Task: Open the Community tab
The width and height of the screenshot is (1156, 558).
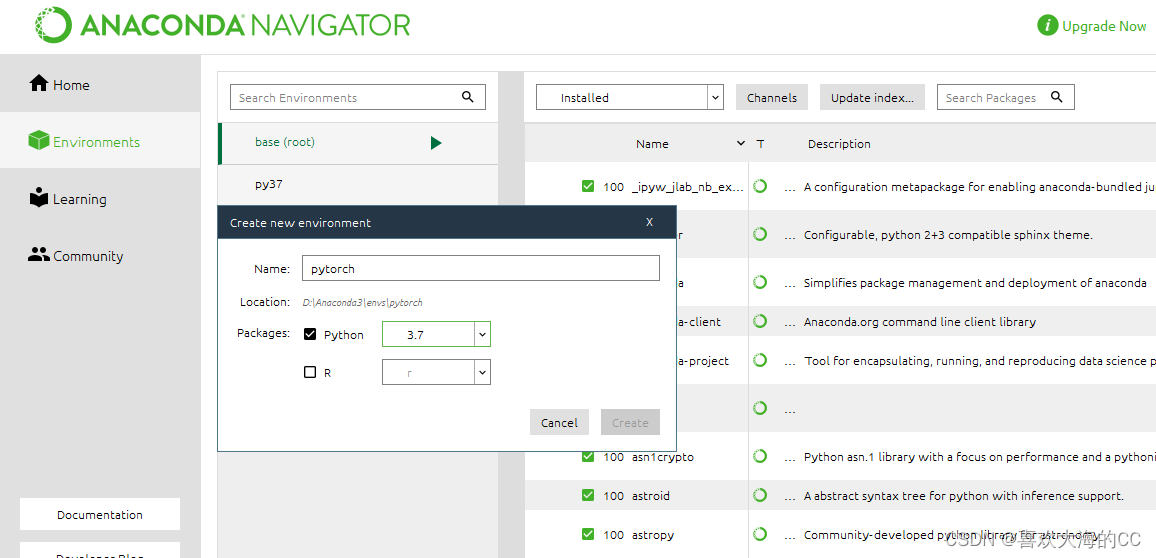Action: [x=100, y=256]
